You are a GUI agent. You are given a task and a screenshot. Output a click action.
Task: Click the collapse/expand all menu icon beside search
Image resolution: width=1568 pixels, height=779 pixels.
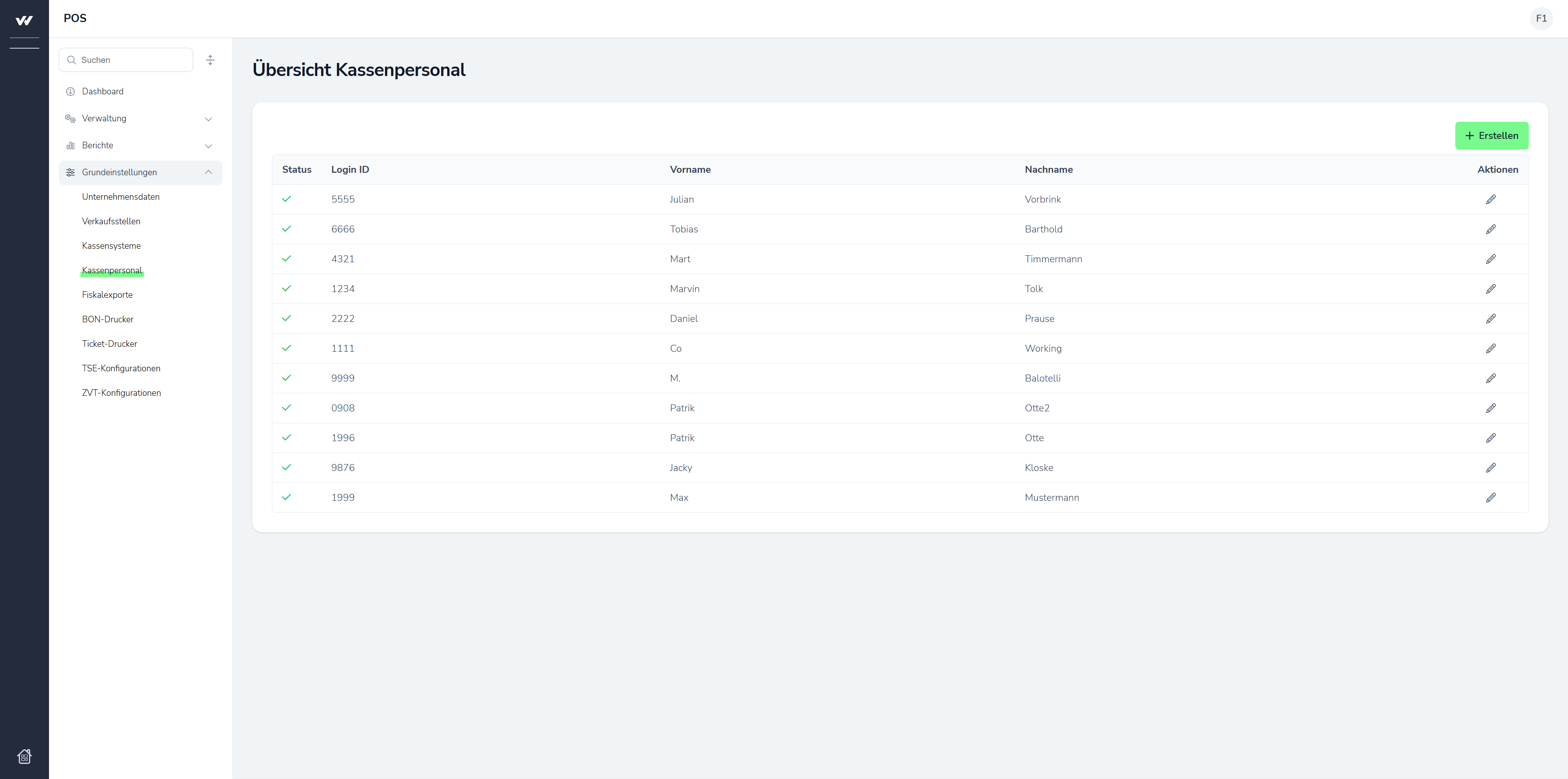210,60
